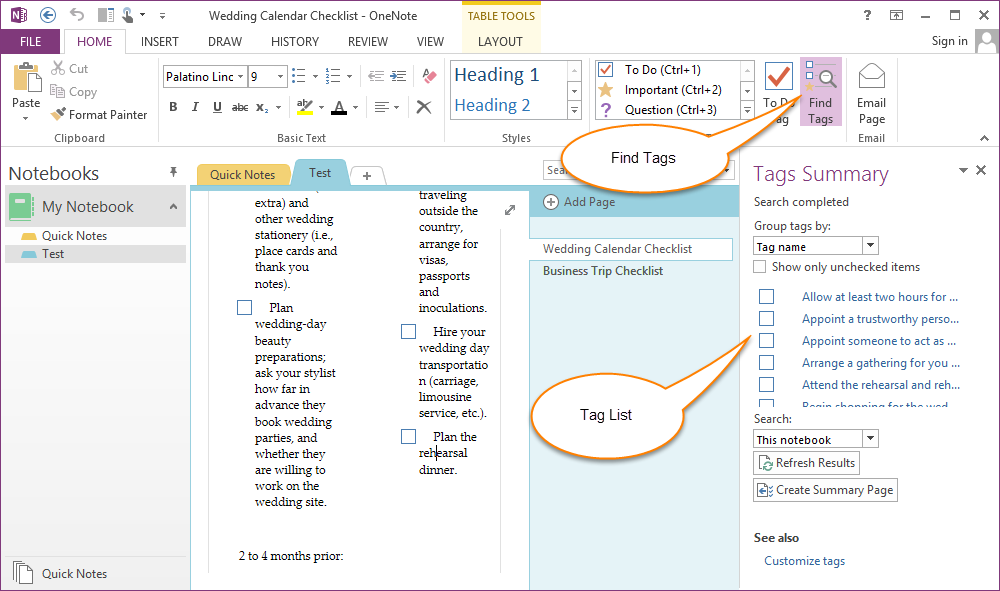
Task: Open Find Tags
Action: pos(820,92)
